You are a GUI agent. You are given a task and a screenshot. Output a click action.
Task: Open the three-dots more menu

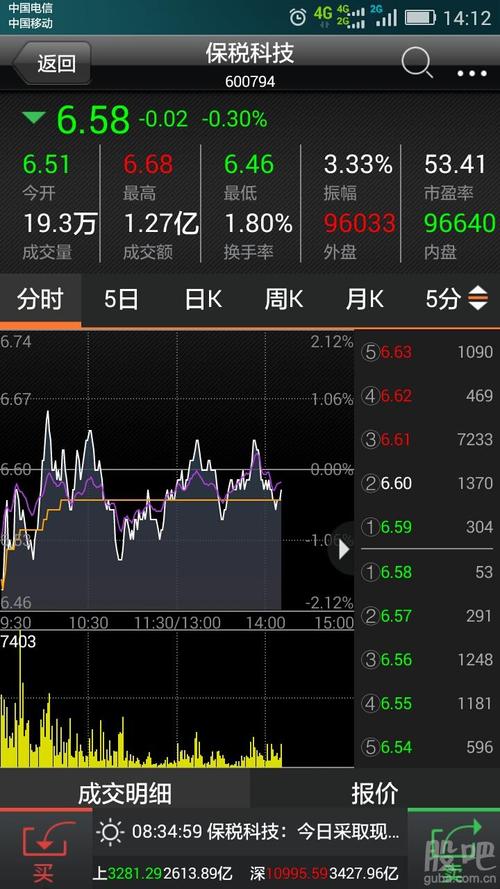(x=472, y=73)
